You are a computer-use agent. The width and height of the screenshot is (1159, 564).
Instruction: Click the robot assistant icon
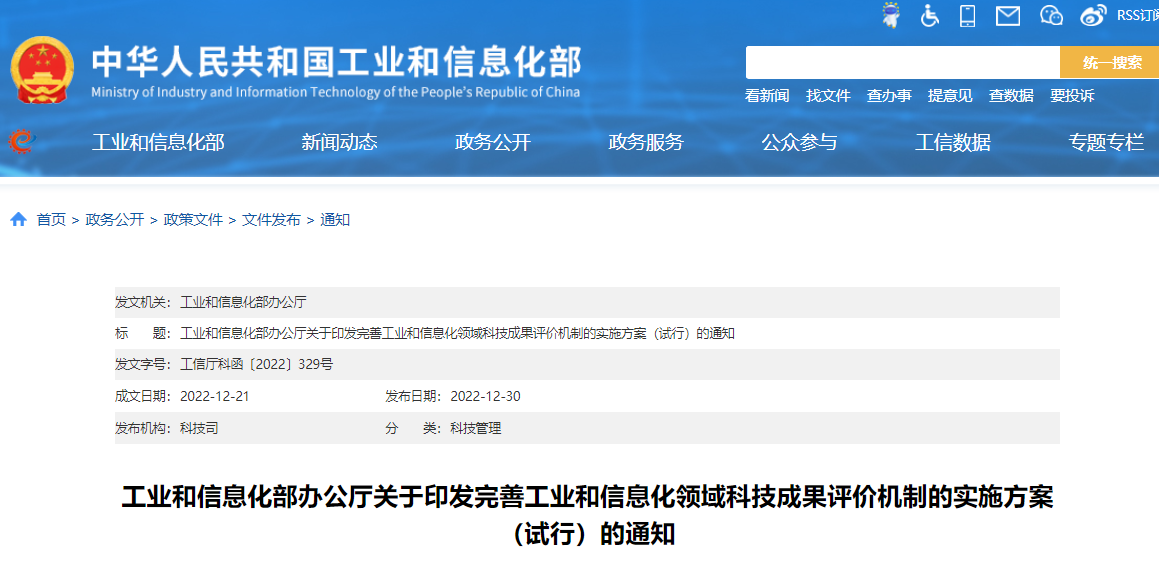click(890, 15)
